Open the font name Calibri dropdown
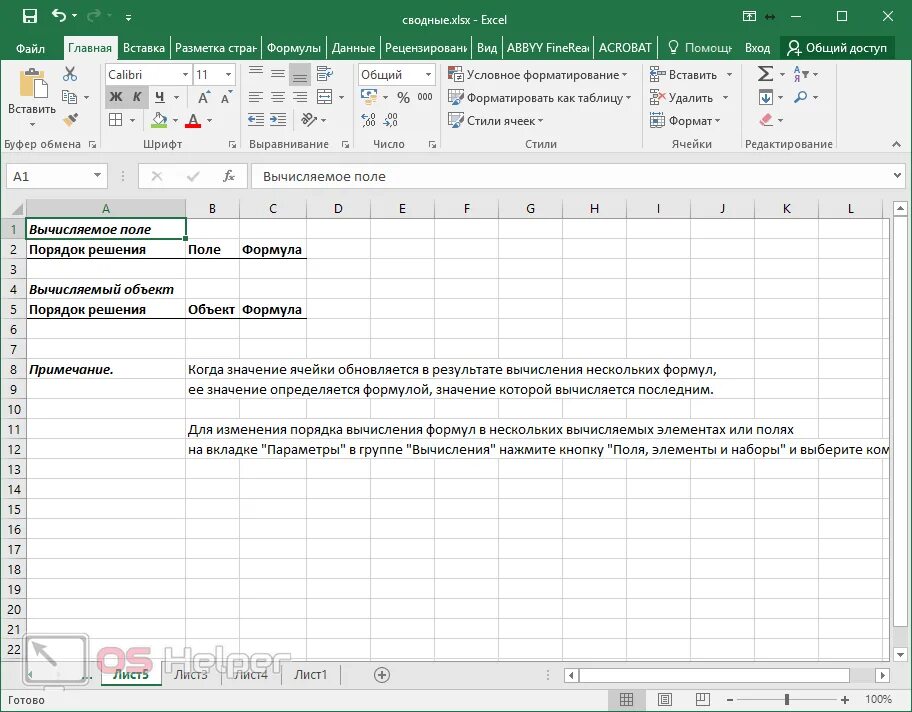 185,74
